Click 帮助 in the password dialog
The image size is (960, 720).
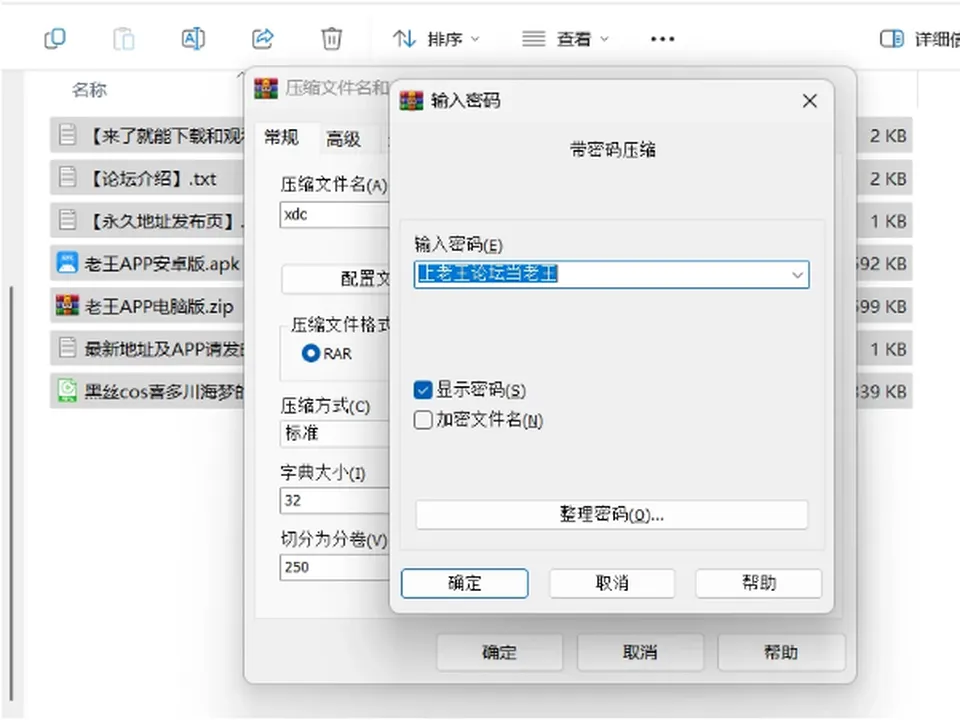point(759,583)
